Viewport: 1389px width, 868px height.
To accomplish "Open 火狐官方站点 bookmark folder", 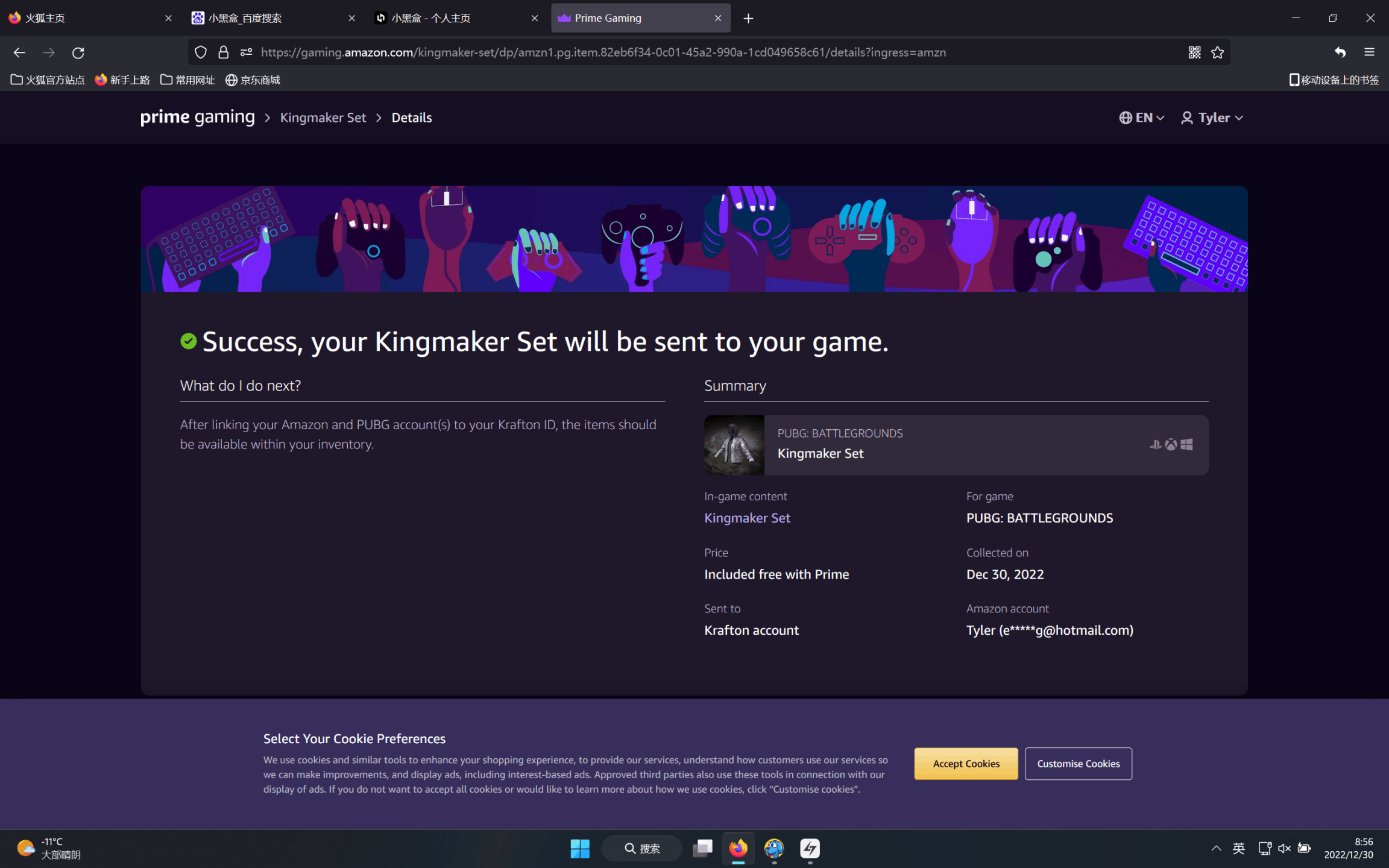I will [48, 80].
